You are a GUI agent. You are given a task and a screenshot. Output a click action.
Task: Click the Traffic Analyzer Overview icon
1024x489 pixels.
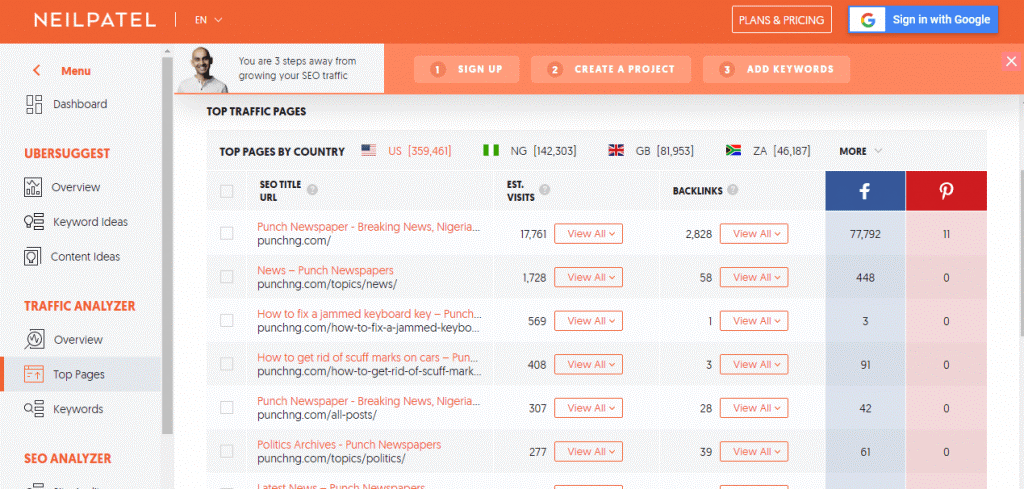click(x=34, y=339)
